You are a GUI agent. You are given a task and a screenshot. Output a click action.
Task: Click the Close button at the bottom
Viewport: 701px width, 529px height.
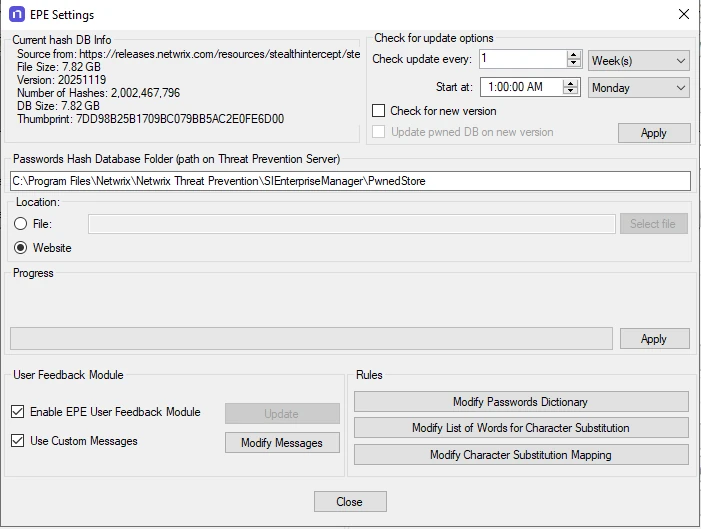[x=350, y=502]
